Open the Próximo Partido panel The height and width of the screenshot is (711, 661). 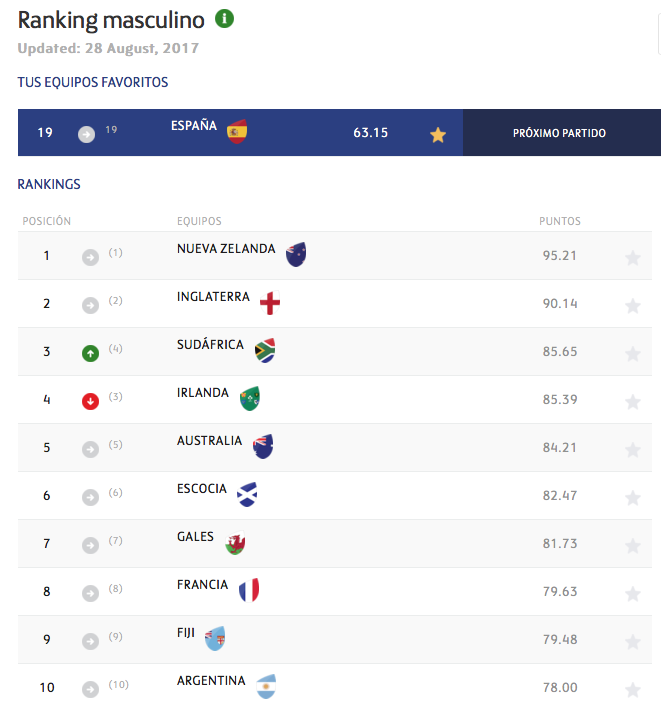[560, 133]
